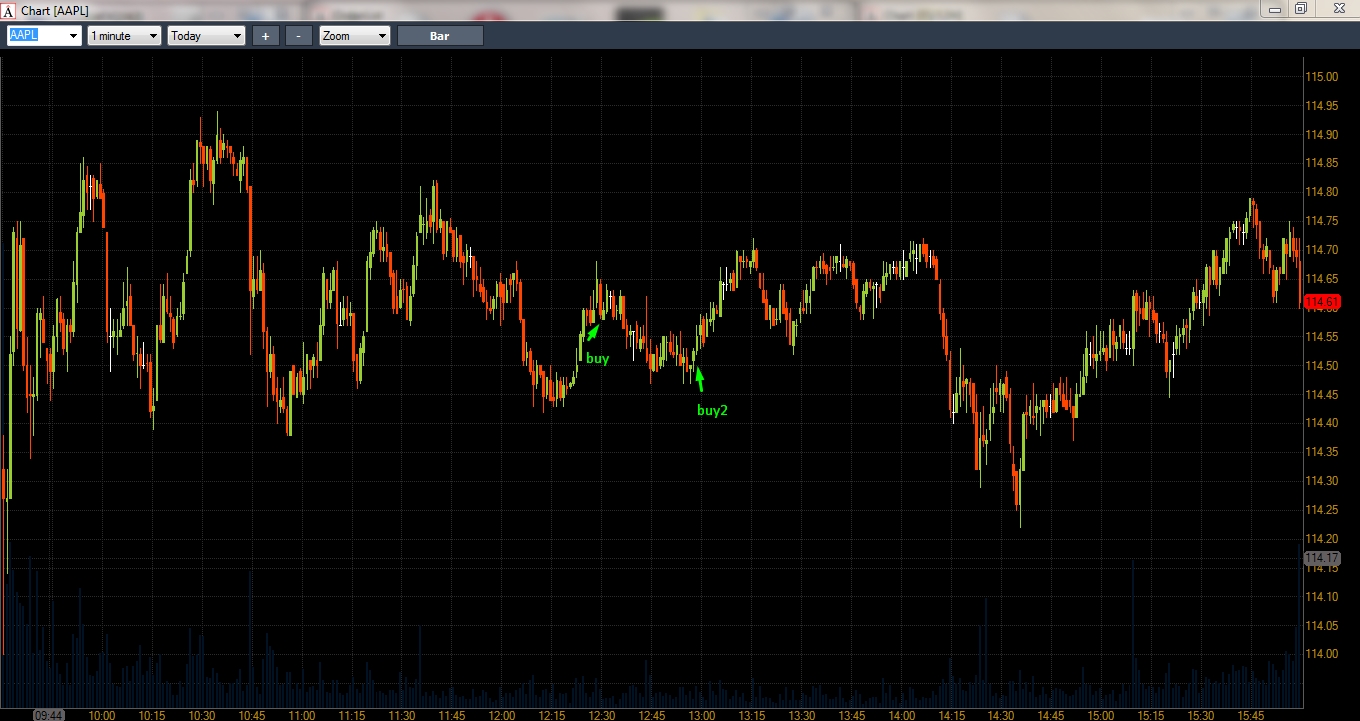
Task: Expand the Zoom dropdown
Action: (x=382, y=36)
